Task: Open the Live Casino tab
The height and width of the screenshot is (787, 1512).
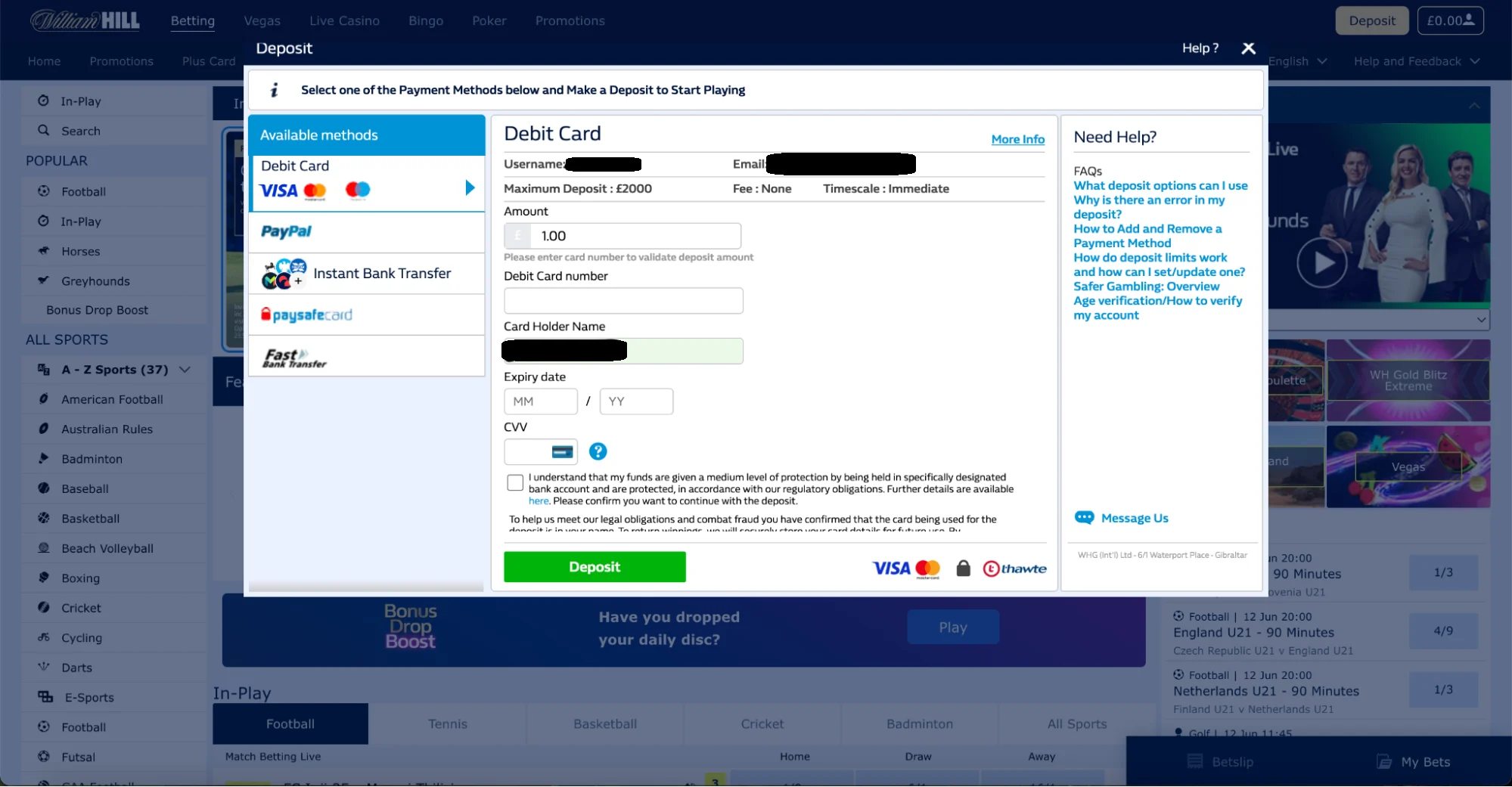Action: pos(344,21)
